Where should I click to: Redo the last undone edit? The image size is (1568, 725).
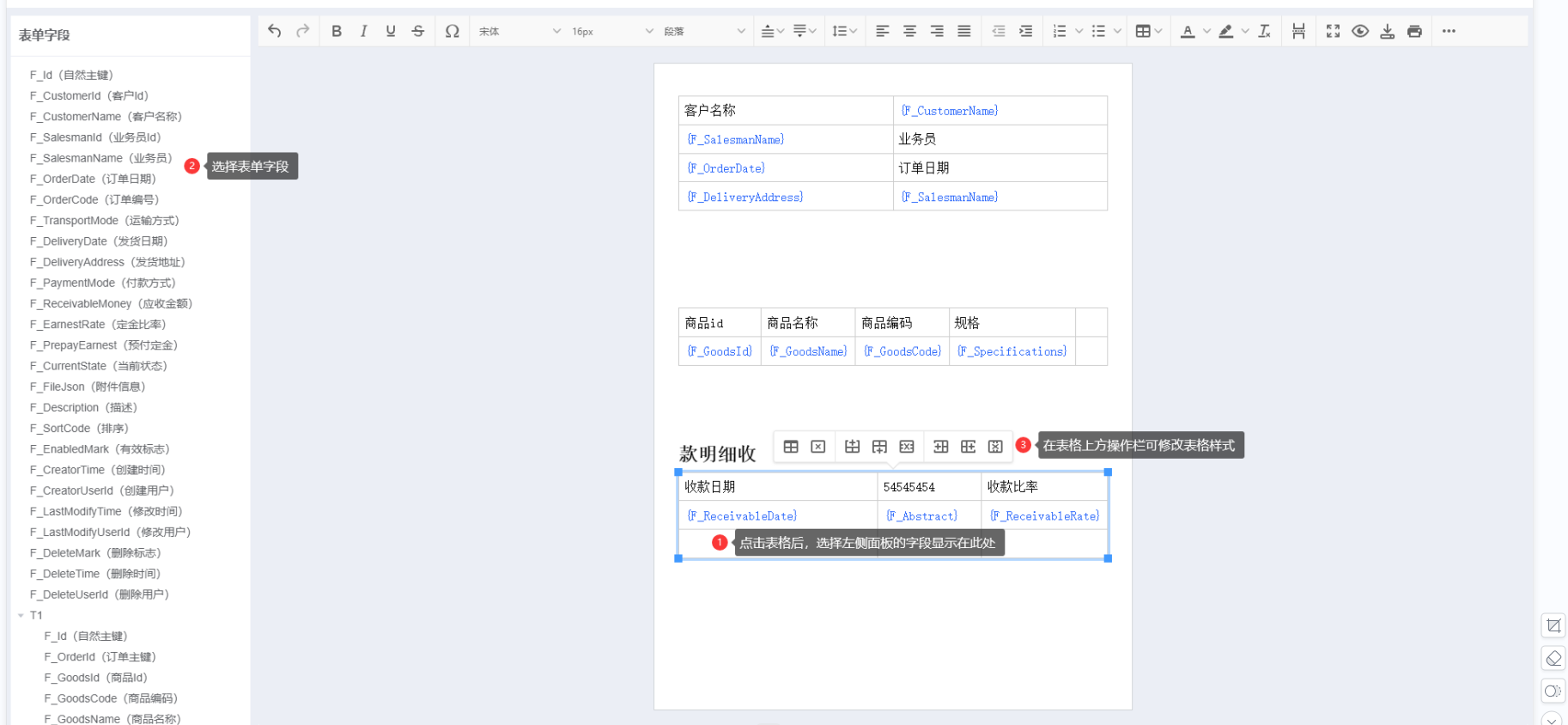pos(302,31)
